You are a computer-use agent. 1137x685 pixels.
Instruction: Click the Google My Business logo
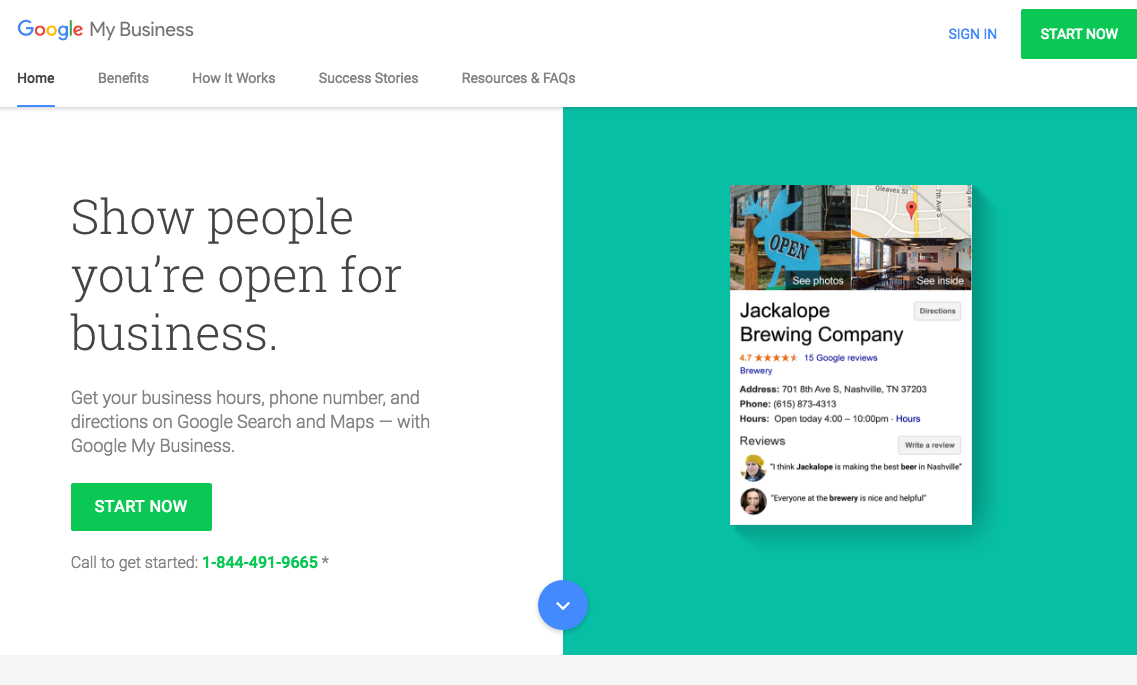point(105,30)
